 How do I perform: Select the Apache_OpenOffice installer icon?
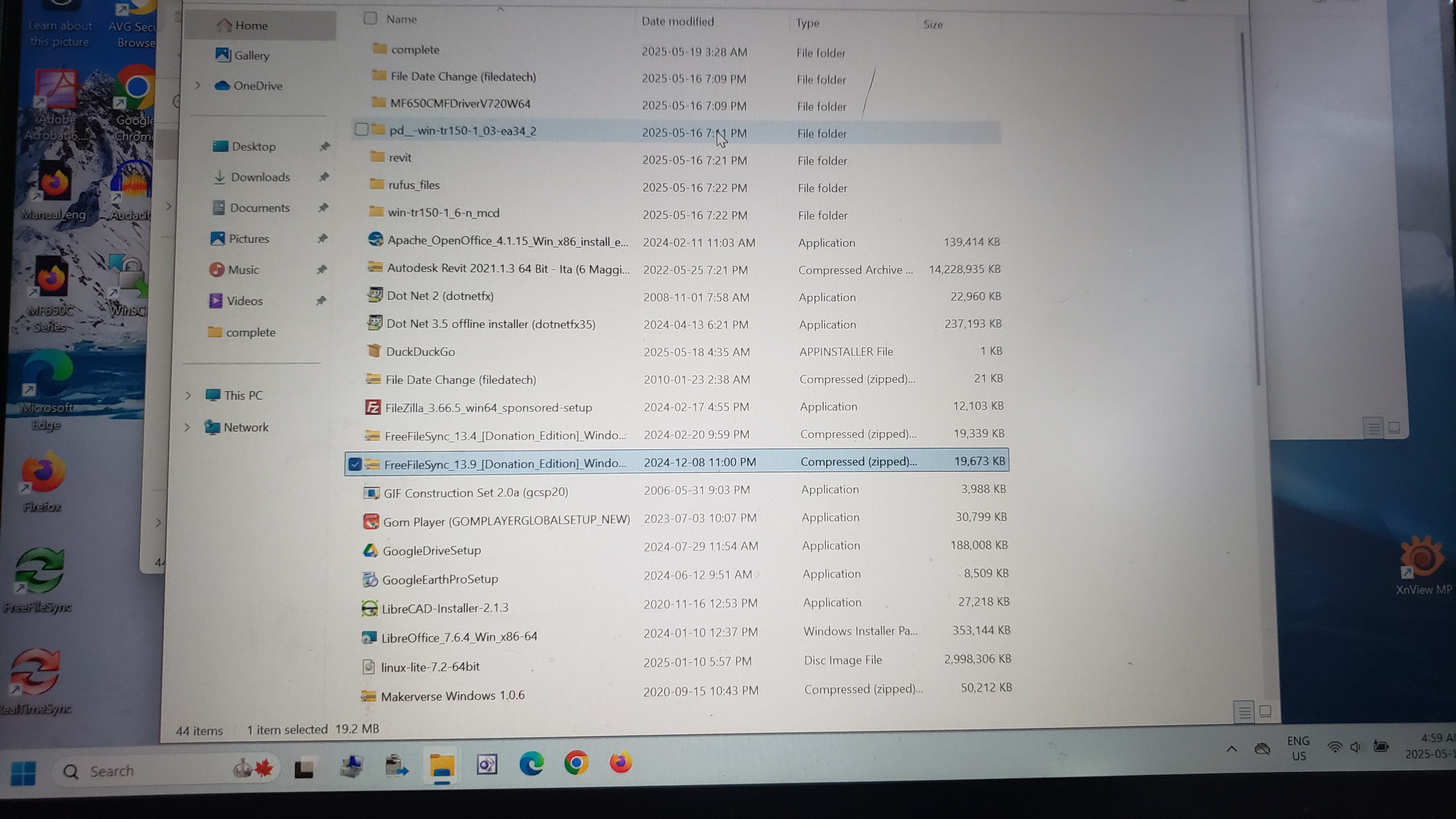click(x=375, y=240)
